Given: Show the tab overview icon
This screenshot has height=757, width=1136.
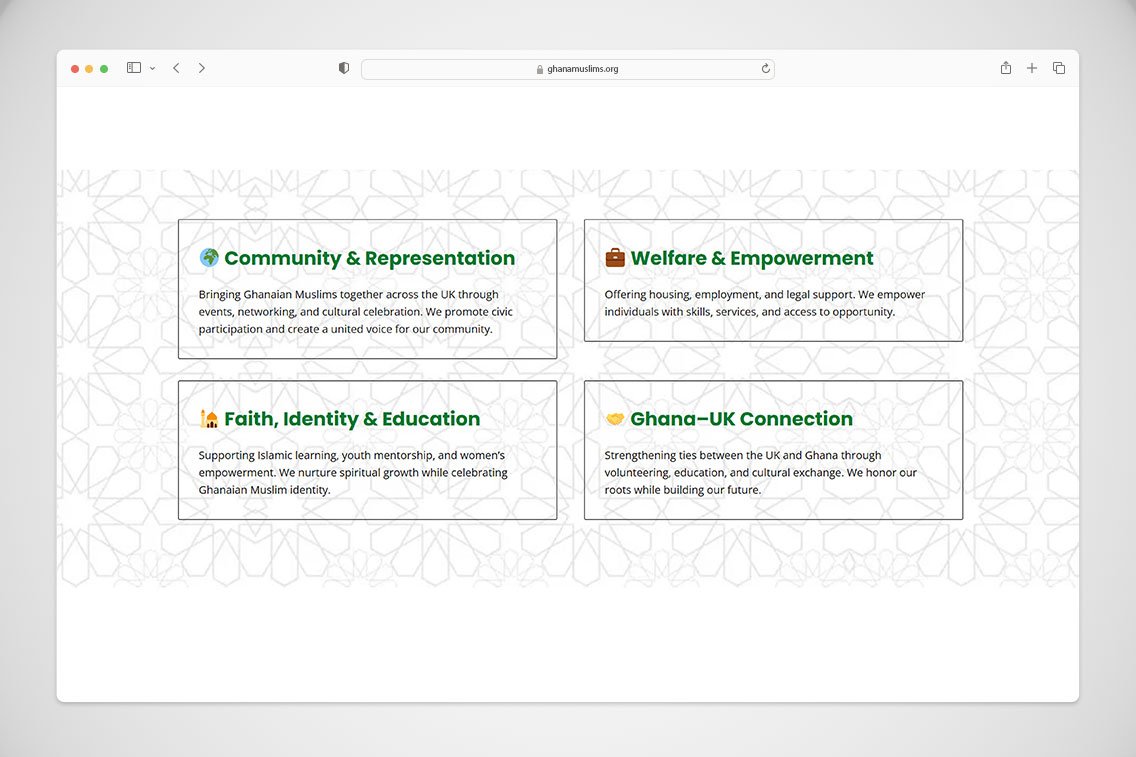Looking at the screenshot, I should pos(1059,68).
